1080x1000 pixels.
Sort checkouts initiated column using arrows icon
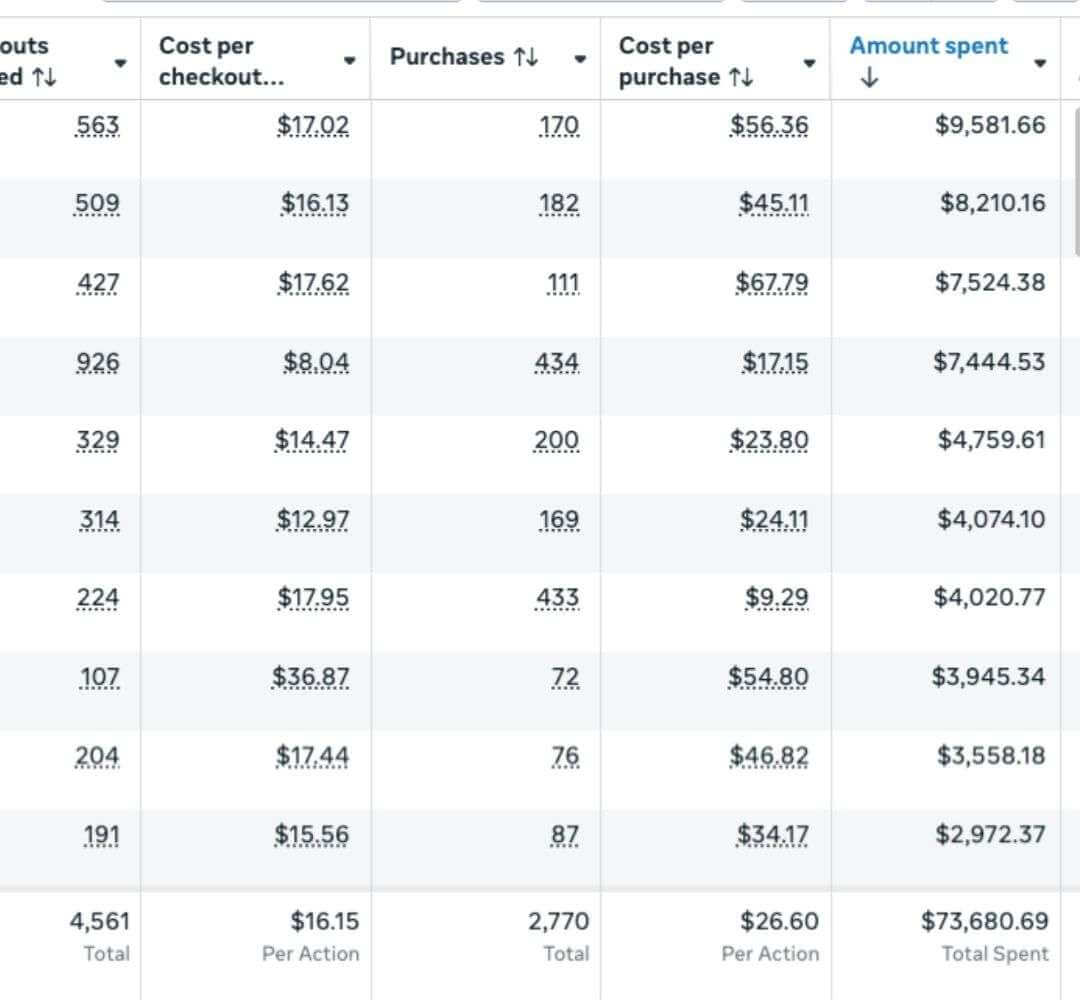coord(44,77)
